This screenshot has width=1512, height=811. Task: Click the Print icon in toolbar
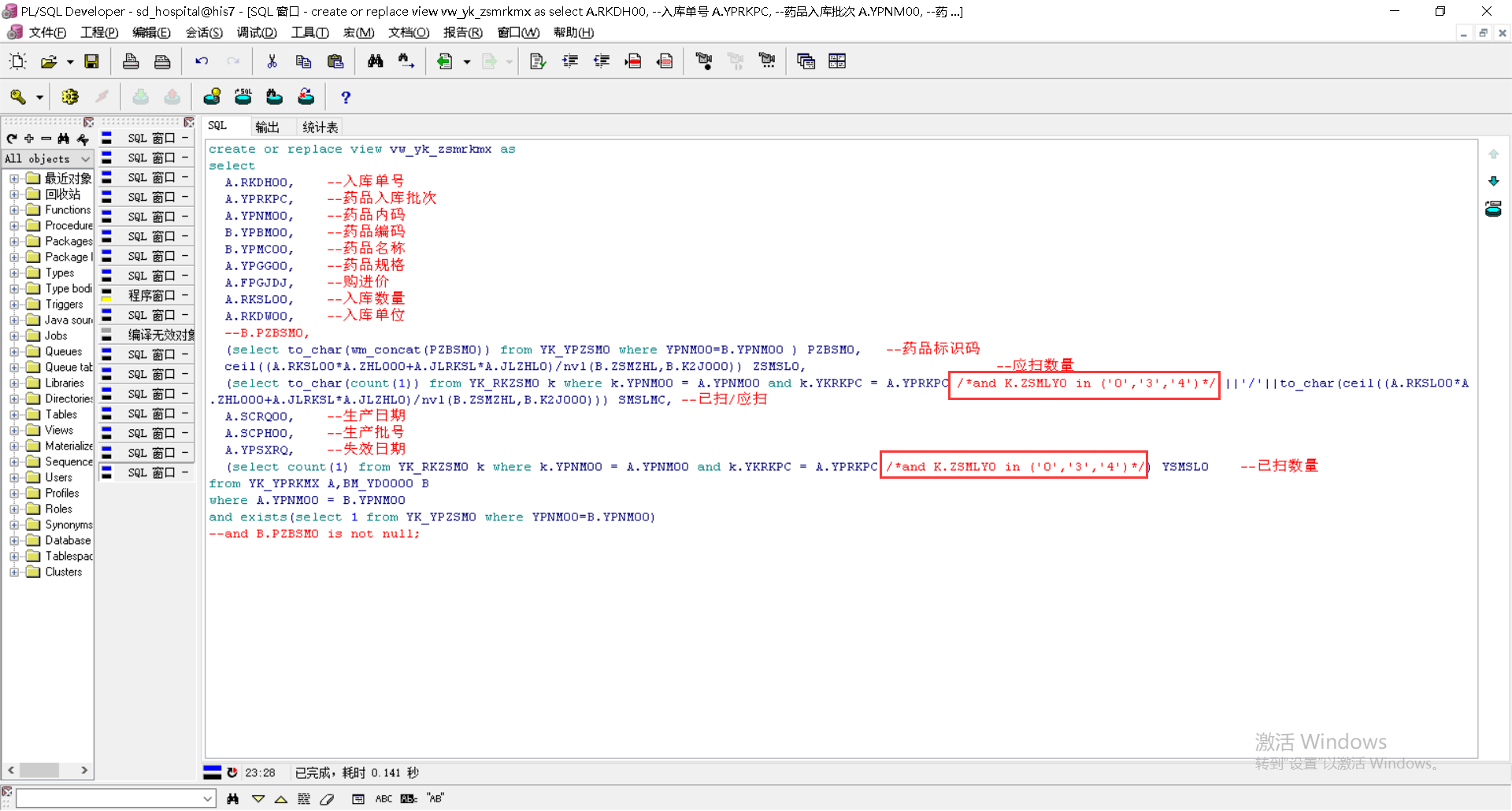(131, 61)
